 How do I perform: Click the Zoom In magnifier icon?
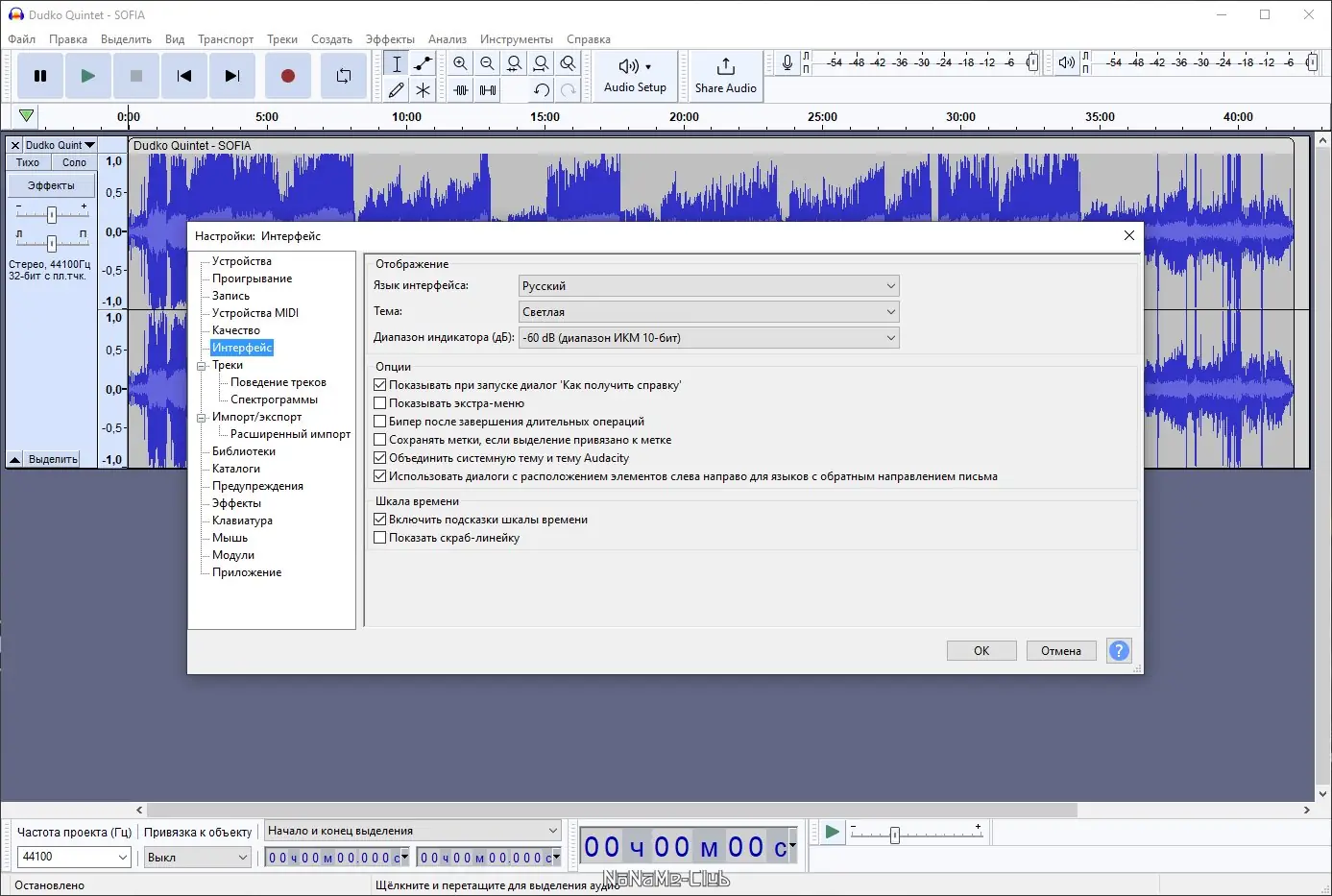click(x=460, y=63)
